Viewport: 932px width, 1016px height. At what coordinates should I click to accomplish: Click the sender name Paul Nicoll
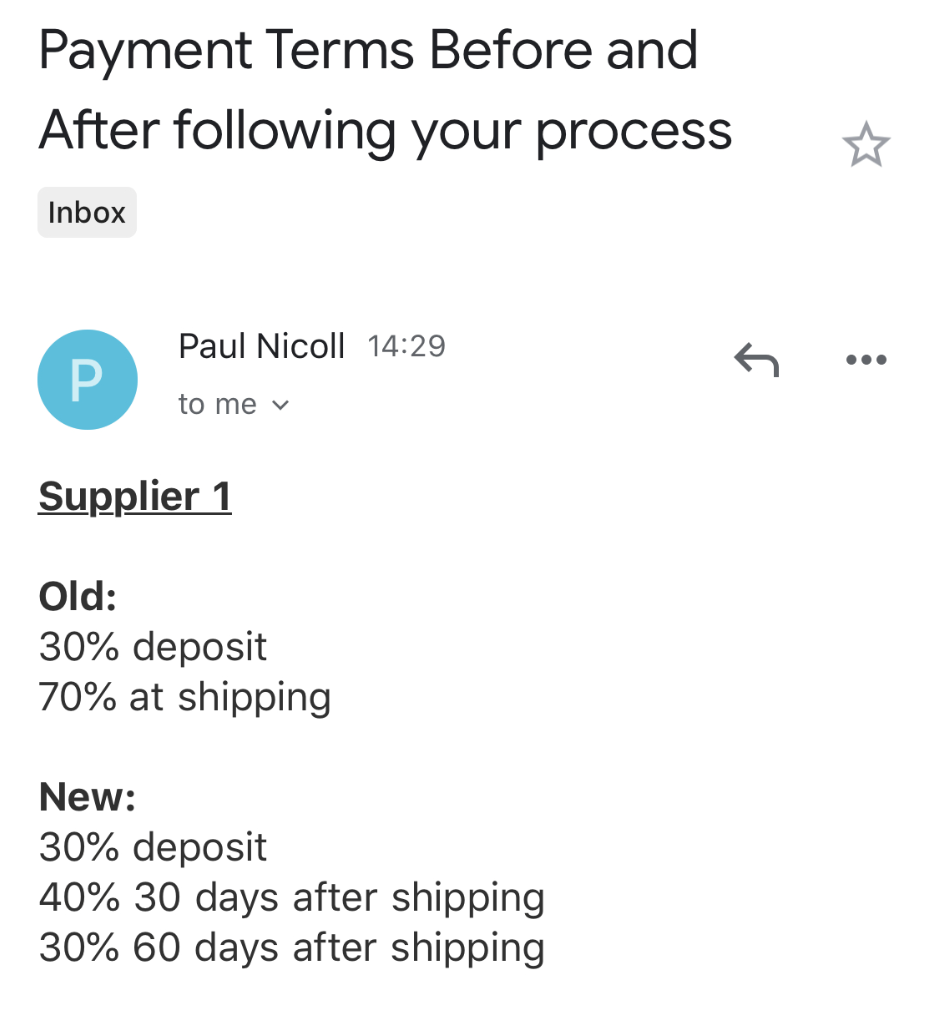261,345
